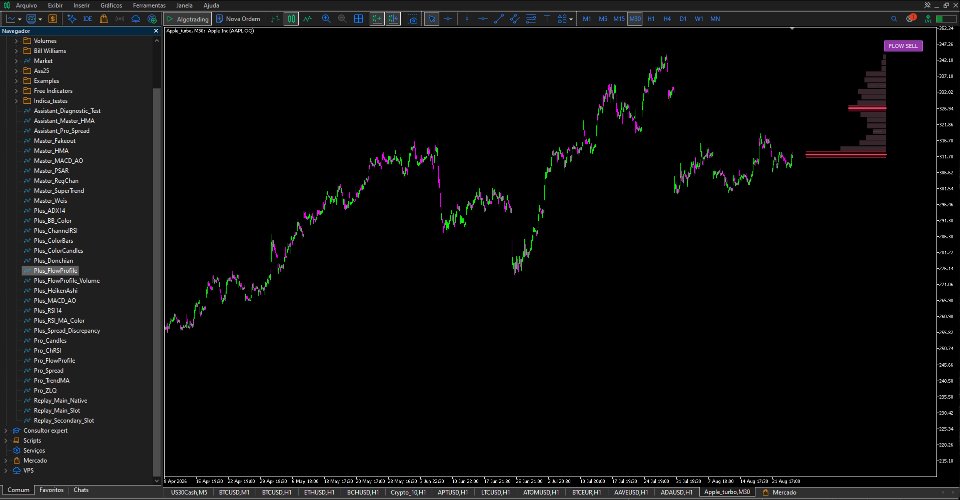Close the Navegador panel
960x500 pixels.
pyautogui.click(x=156, y=31)
